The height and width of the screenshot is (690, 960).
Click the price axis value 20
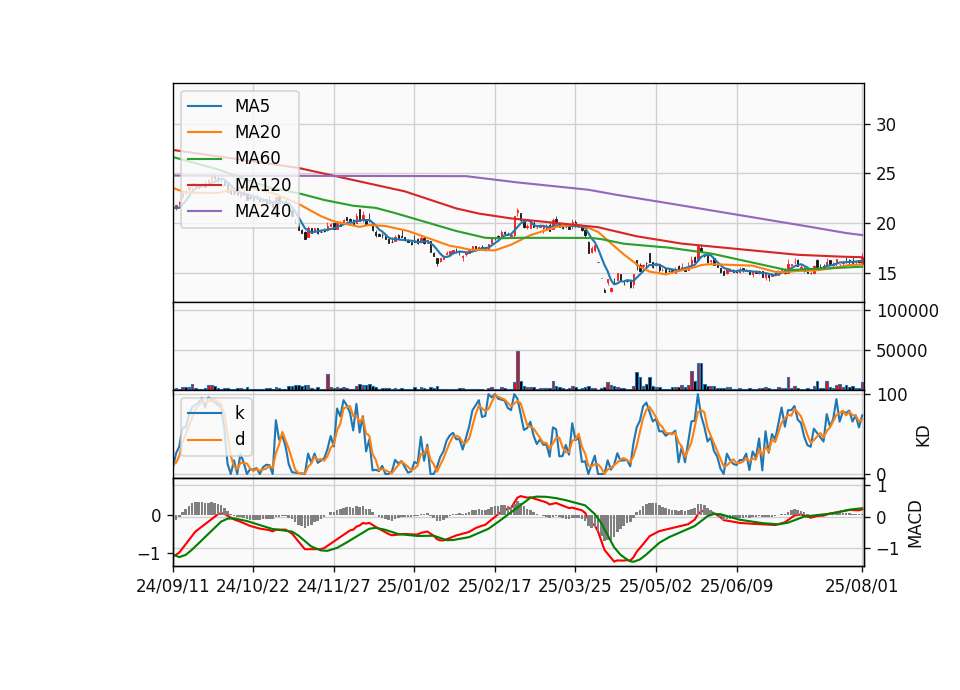[886, 224]
